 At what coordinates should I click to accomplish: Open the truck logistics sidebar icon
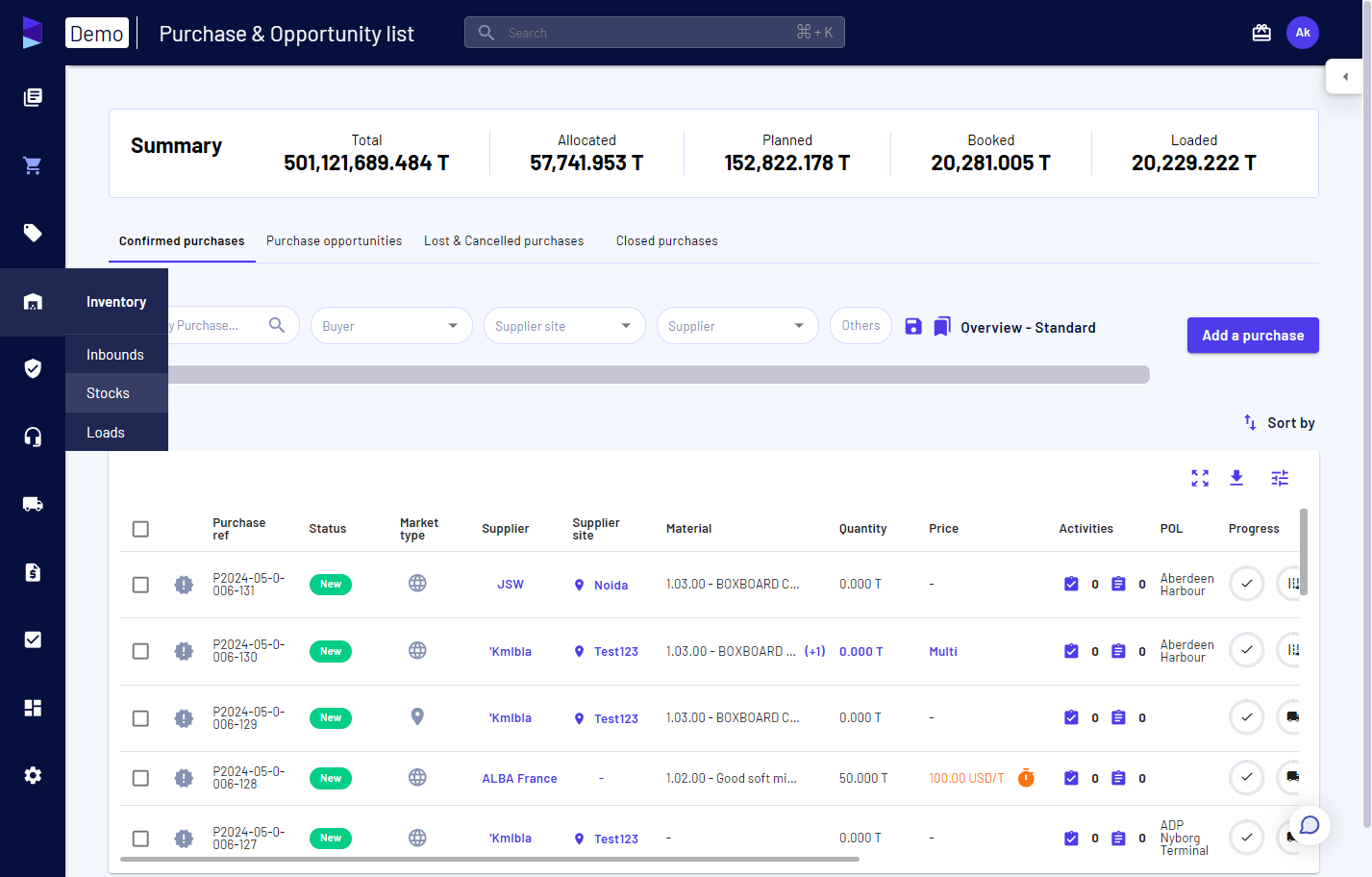33,504
